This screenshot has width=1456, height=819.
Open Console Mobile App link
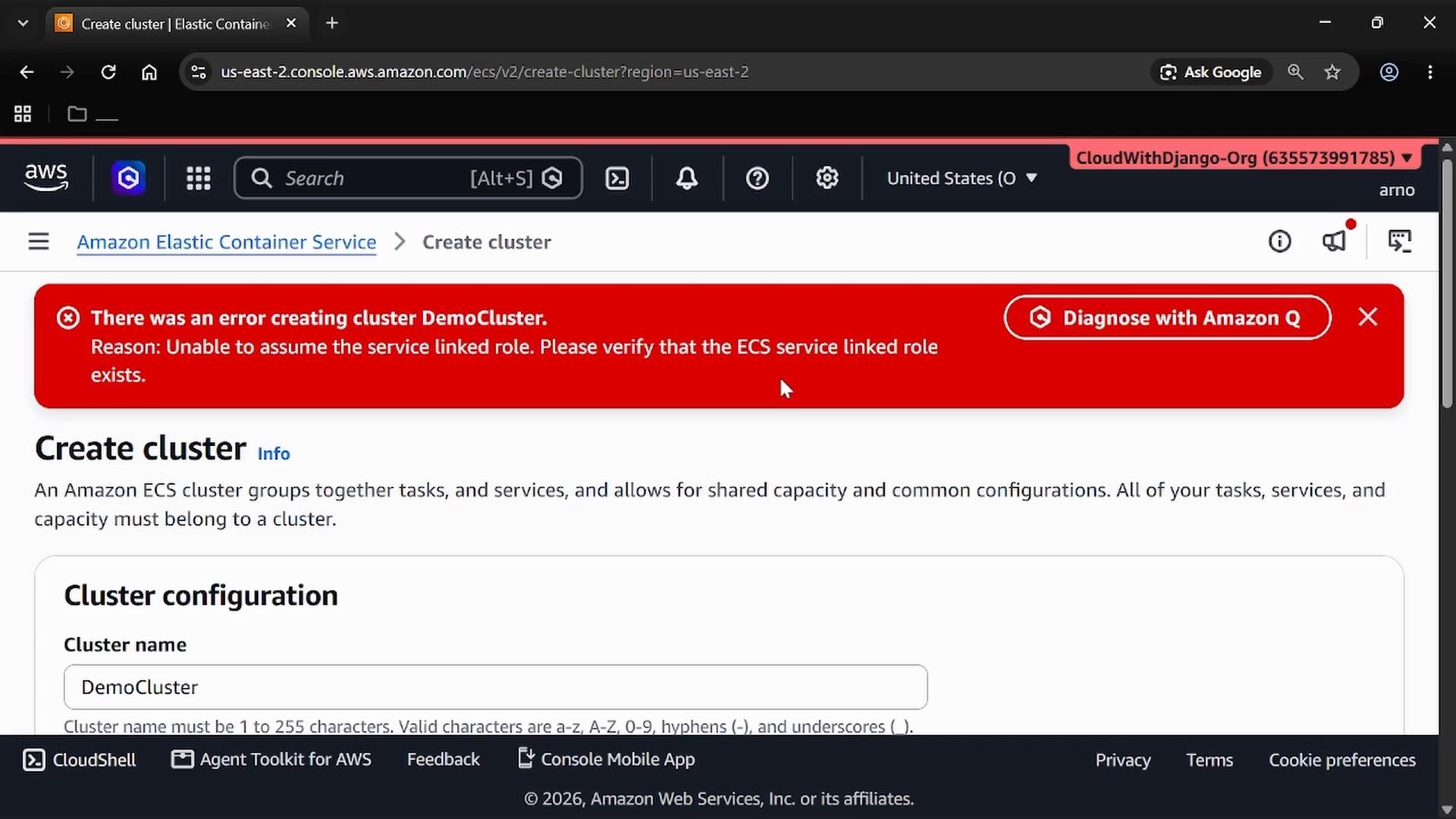point(606,759)
